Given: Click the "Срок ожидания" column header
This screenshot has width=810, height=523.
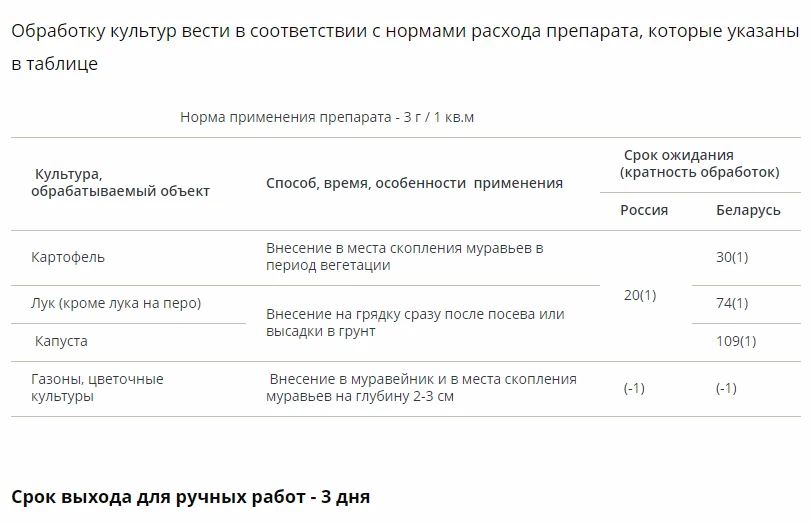Looking at the screenshot, I should pyautogui.click(x=698, y=163).
